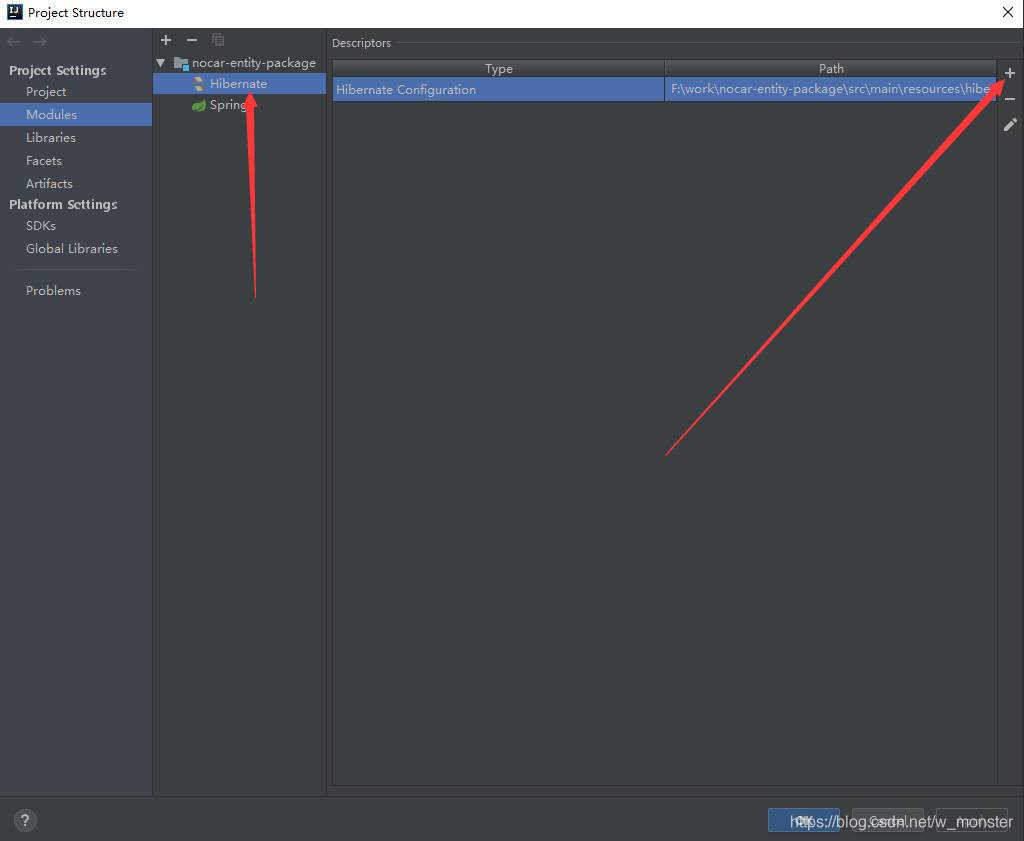
Task: Open the Problems page
Action: (x=53, y=291)
